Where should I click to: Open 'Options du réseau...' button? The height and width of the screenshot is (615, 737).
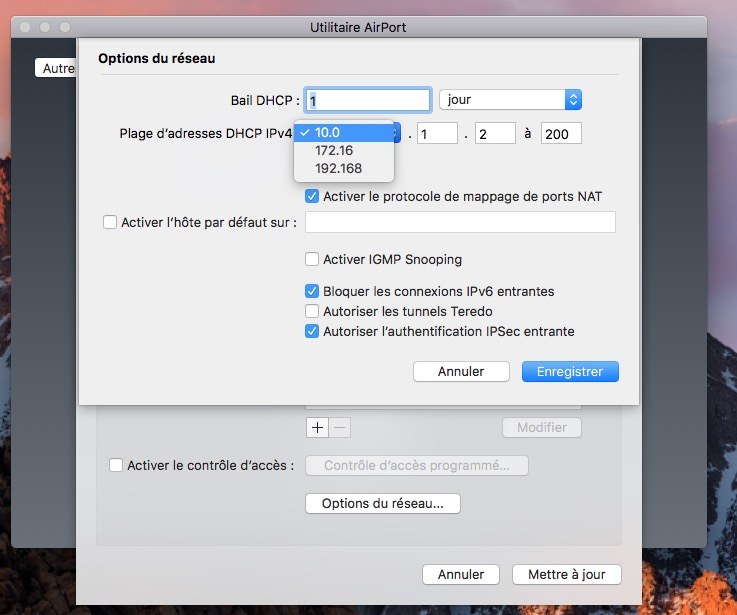(383, 504)
